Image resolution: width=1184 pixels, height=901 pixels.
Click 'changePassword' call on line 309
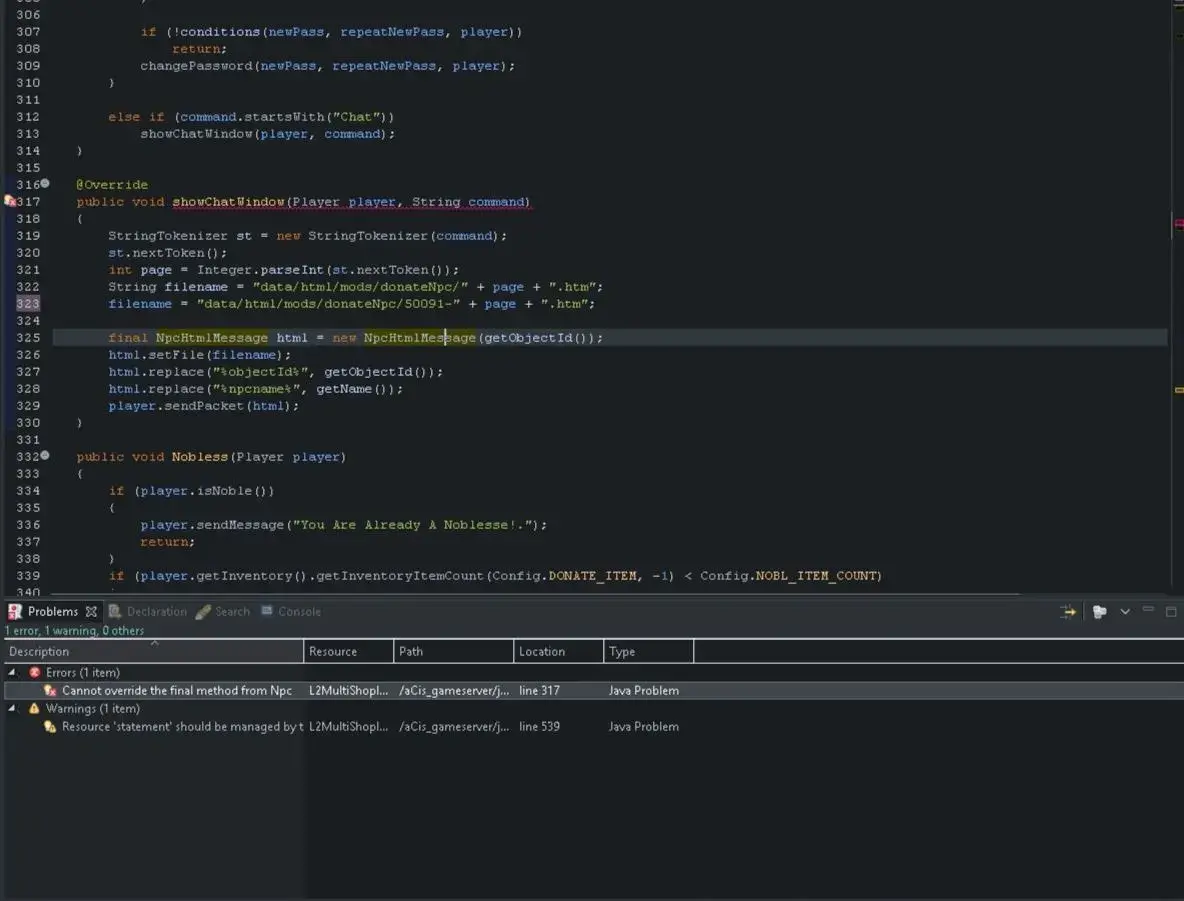coord(196,66)
